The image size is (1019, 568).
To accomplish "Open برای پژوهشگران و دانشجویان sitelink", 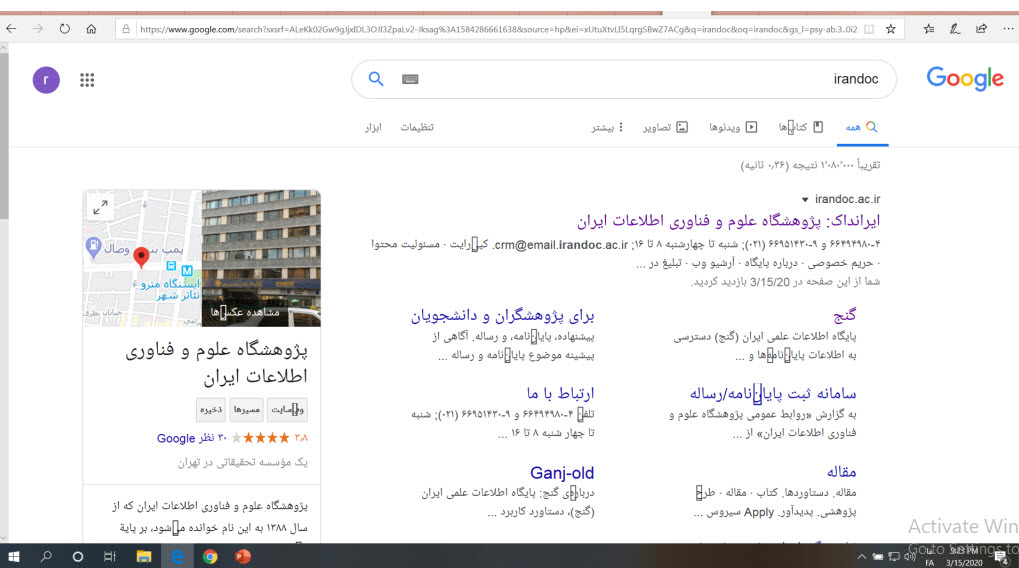I will 502,316.
